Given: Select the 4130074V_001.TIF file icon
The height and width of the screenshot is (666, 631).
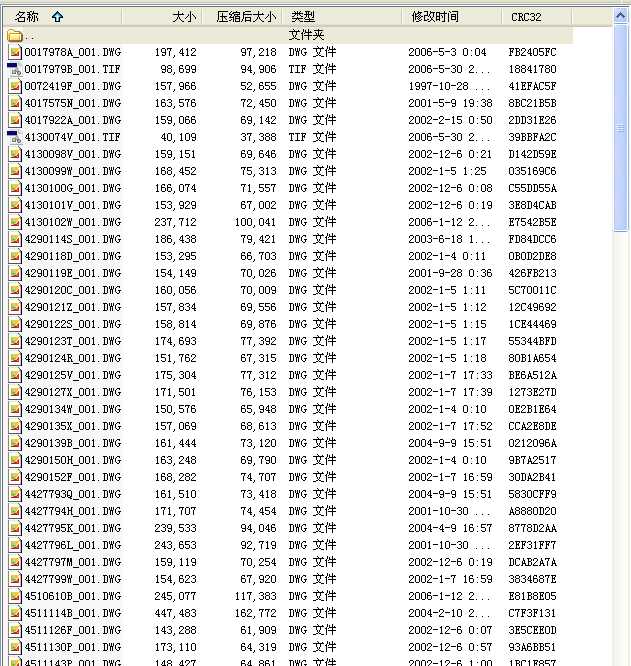Looking at the screenshot, I should [x=14, y=137].
